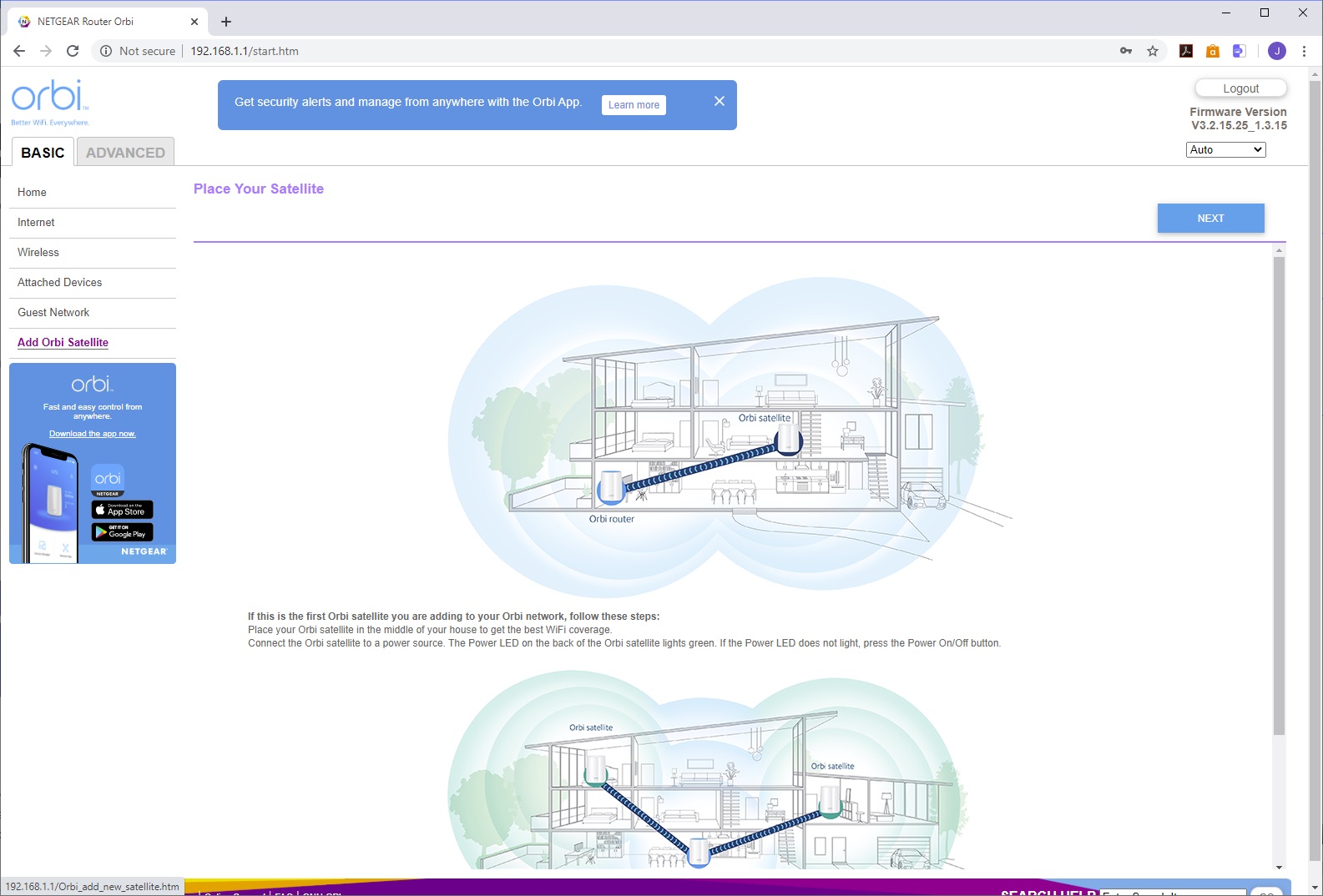Click the content panel scroll-up arrow
This screenshot has height=896, width=1323.
pyautogui.click(x=1279, y=250)
